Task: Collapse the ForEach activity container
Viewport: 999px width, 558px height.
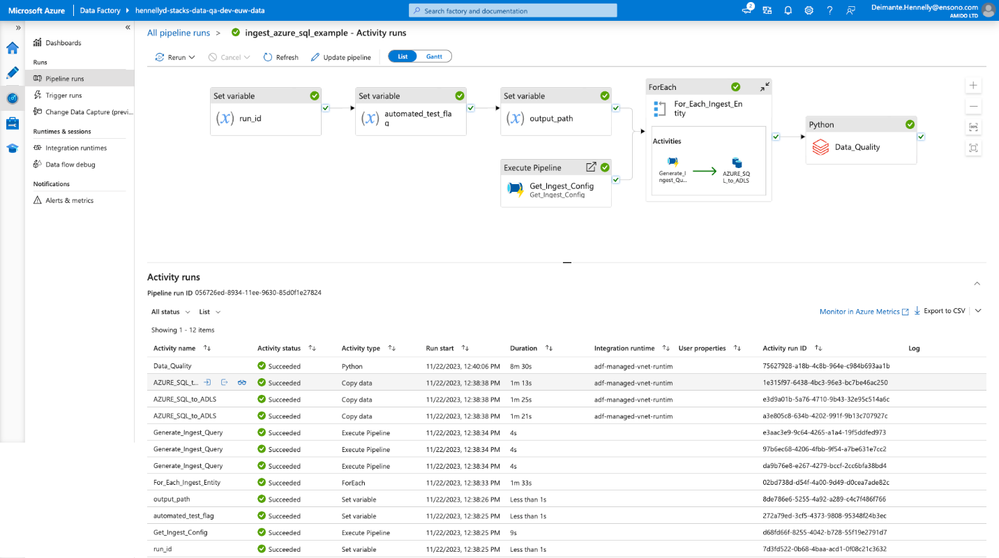Action: 764,88
